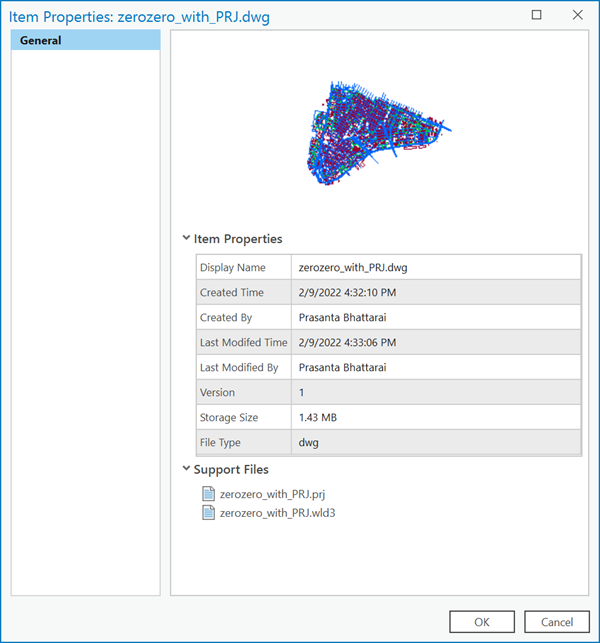
Task: Click the Created Time label
Action: (232, 292)
